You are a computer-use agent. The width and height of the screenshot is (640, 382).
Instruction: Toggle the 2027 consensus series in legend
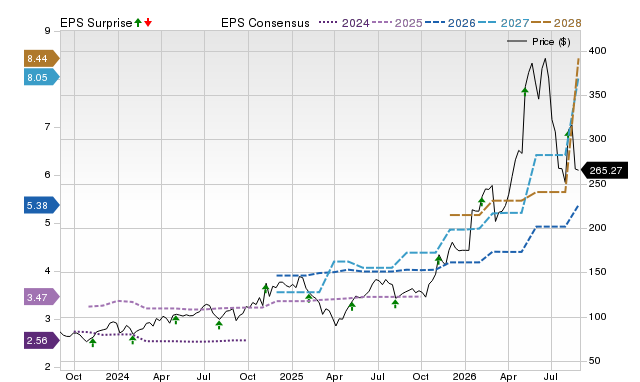click(x=503, y=23)
